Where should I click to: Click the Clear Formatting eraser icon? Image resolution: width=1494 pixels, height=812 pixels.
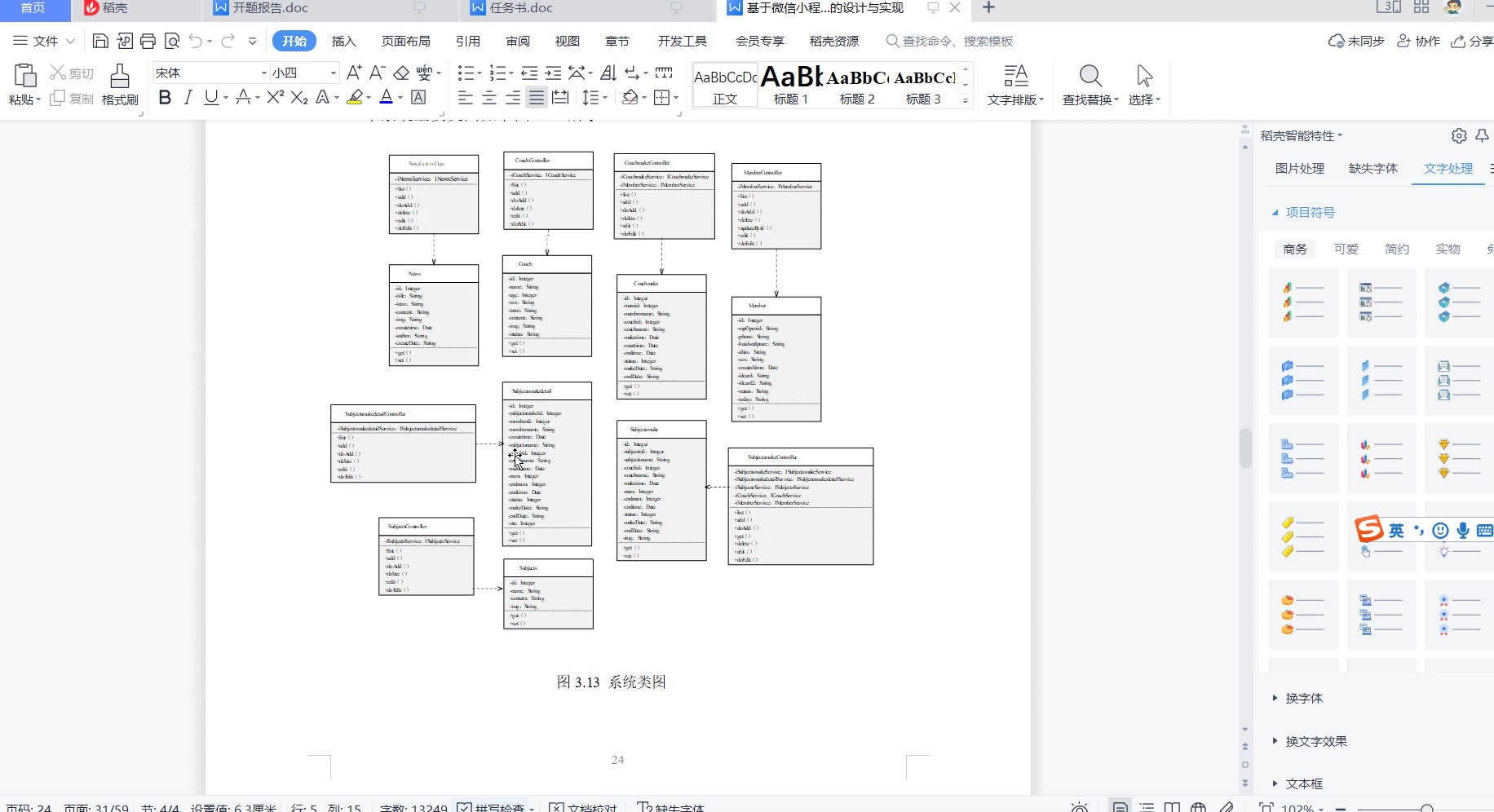(401, 73)
